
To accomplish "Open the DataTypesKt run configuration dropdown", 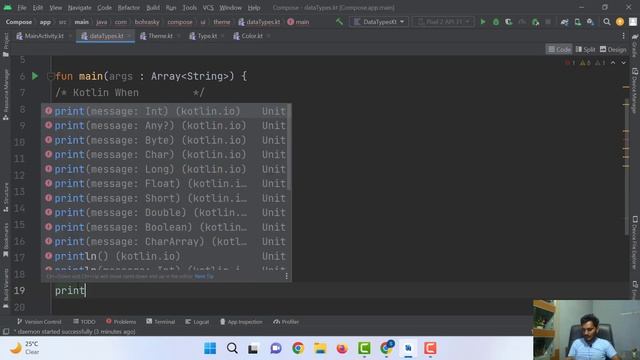I will pos(379,22).
